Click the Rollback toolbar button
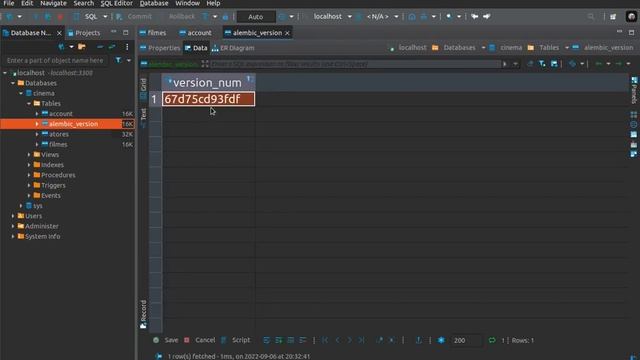Screen dimensions: 640x360 [182, 16]
